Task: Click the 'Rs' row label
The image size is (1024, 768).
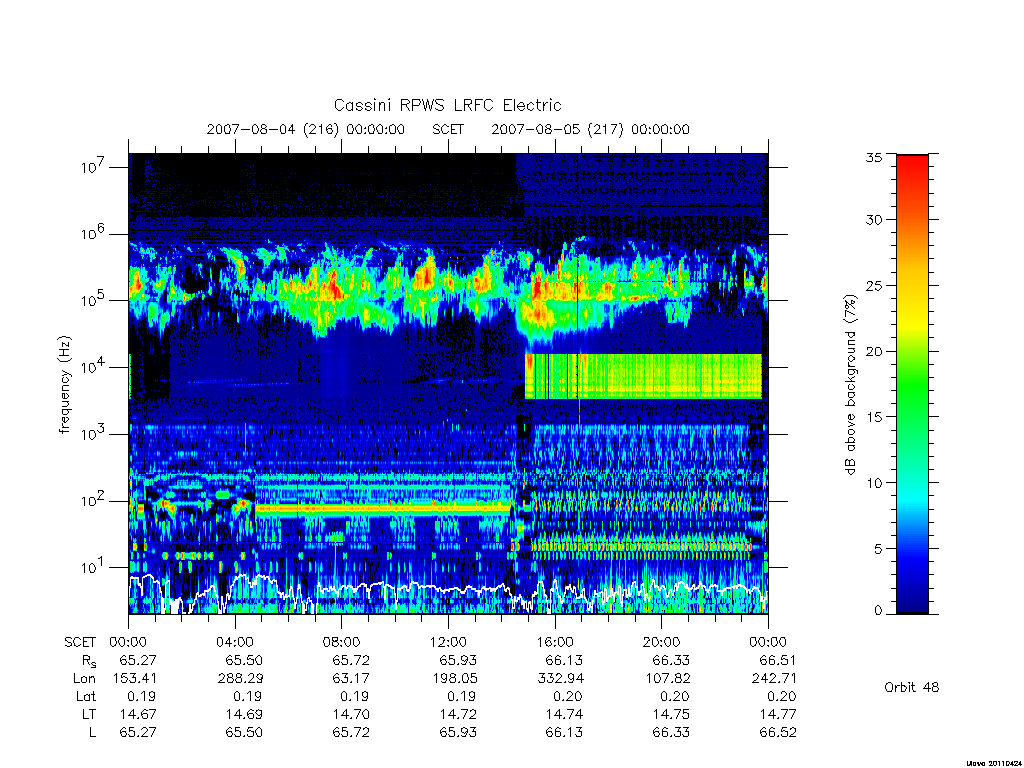Action: (88, 661)
